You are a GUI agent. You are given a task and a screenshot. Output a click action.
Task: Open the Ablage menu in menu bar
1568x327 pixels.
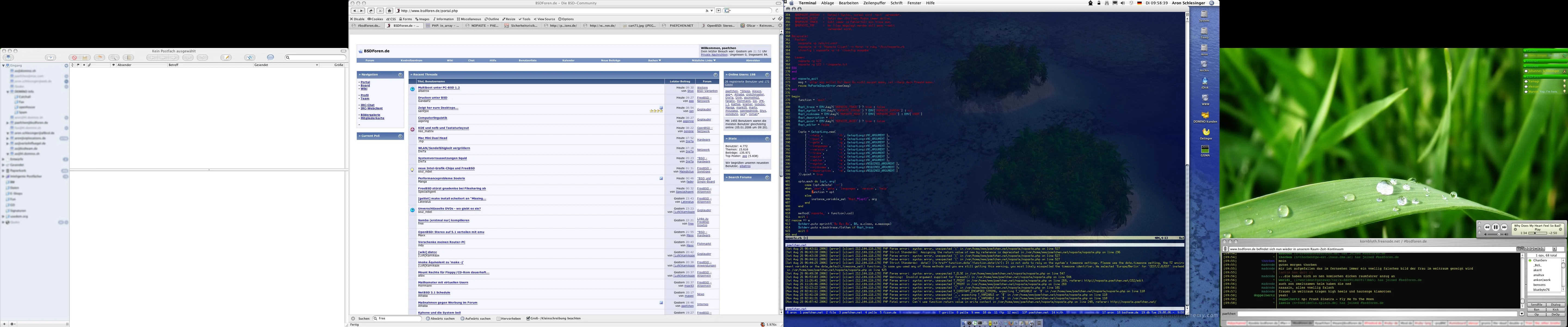(x=828, y=3)
